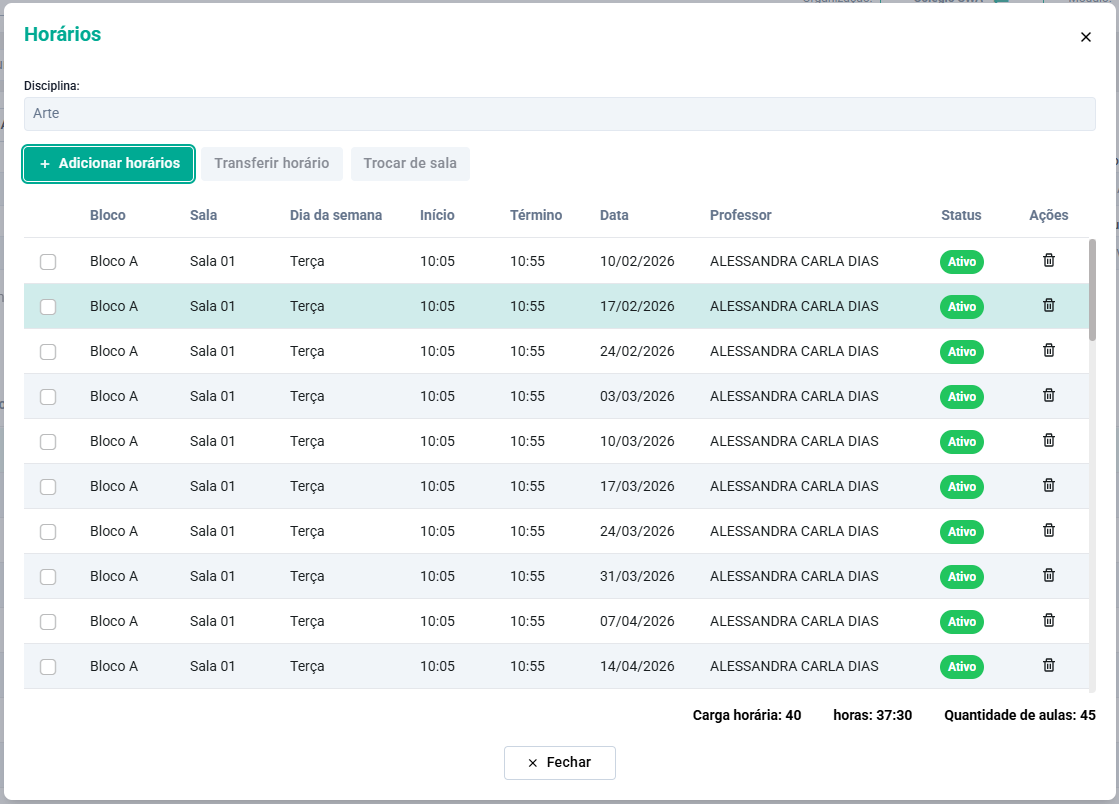Click the horas: 37:30 text

pos(872,715)
